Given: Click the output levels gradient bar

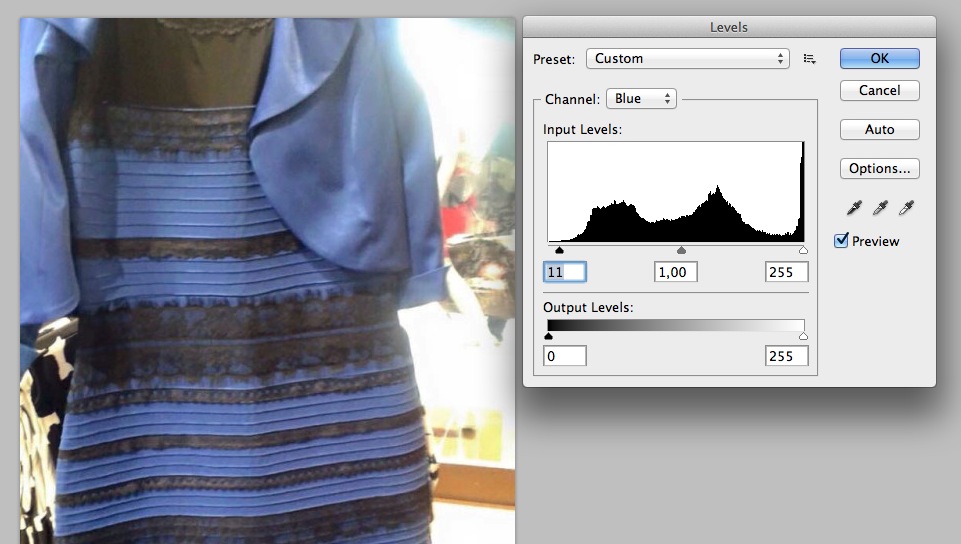Looking at the screenshot, I should 675,325.
